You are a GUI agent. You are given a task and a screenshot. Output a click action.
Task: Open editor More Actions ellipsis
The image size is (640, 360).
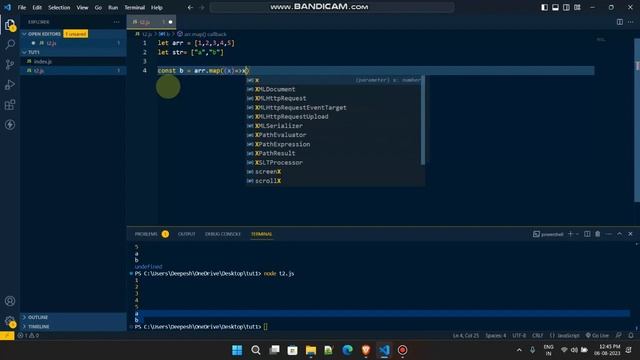(x=631, y=22)
